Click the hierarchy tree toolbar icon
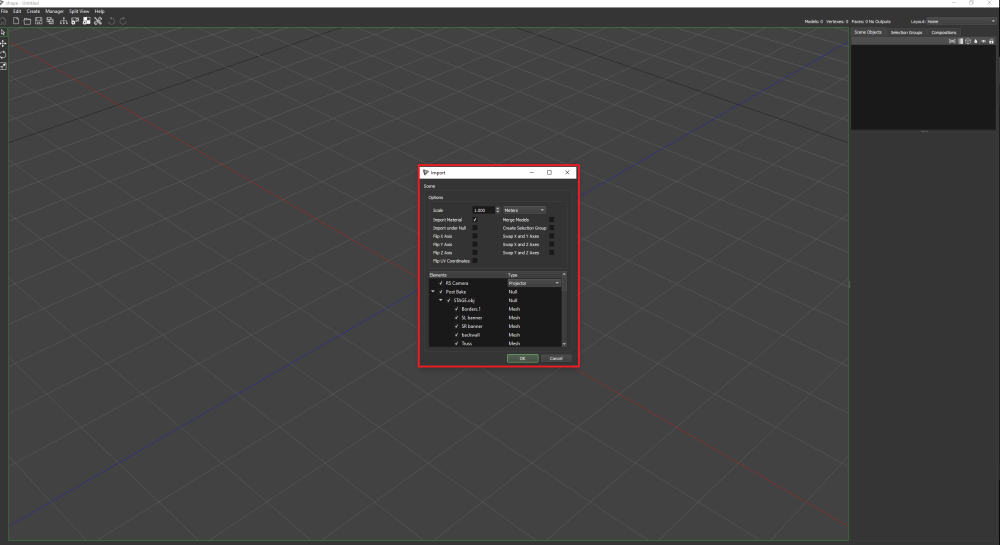This screenshot has height=545, width=1000. [64, 21]
